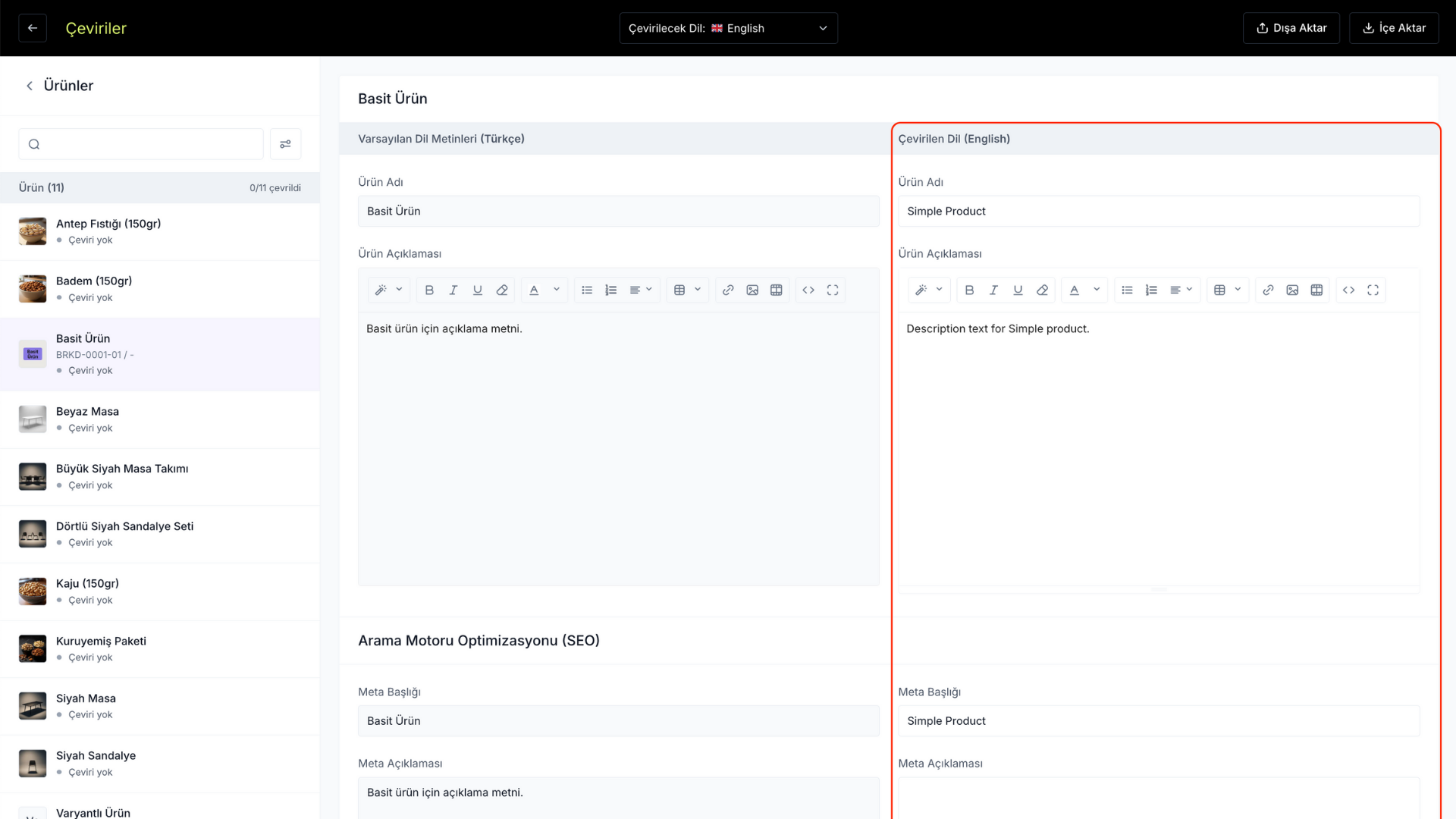Select Siyah Masa product

click(159, 706)
